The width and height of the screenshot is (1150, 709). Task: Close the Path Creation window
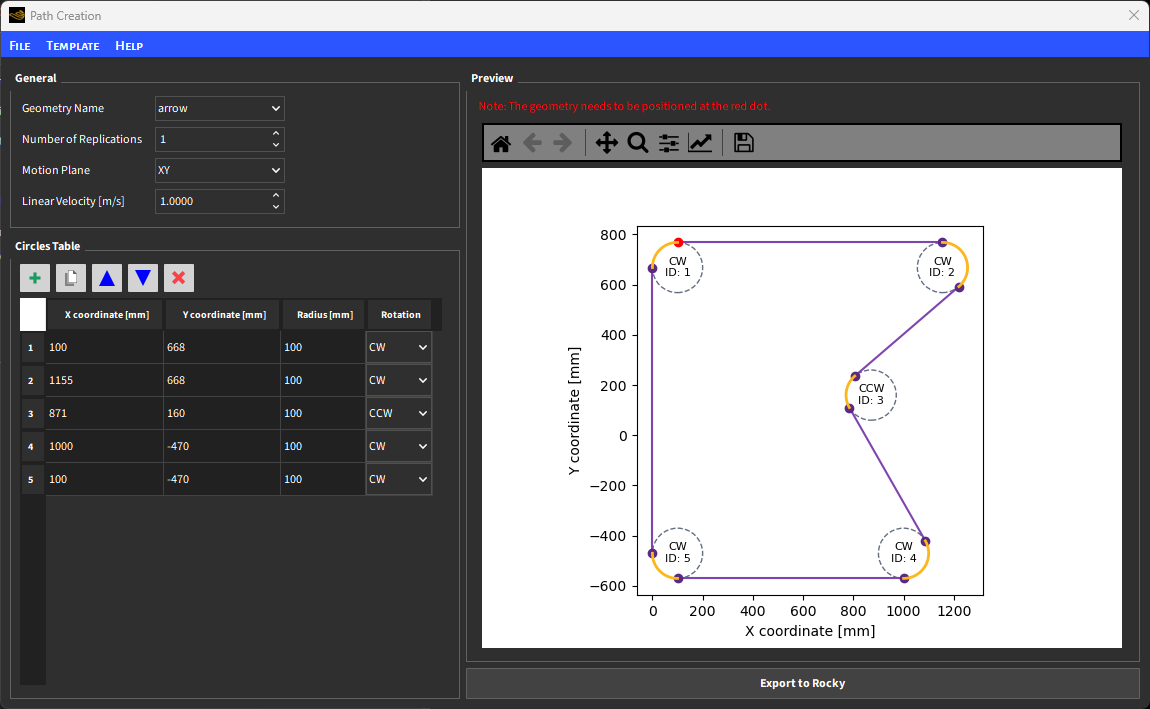point(1133,15)
